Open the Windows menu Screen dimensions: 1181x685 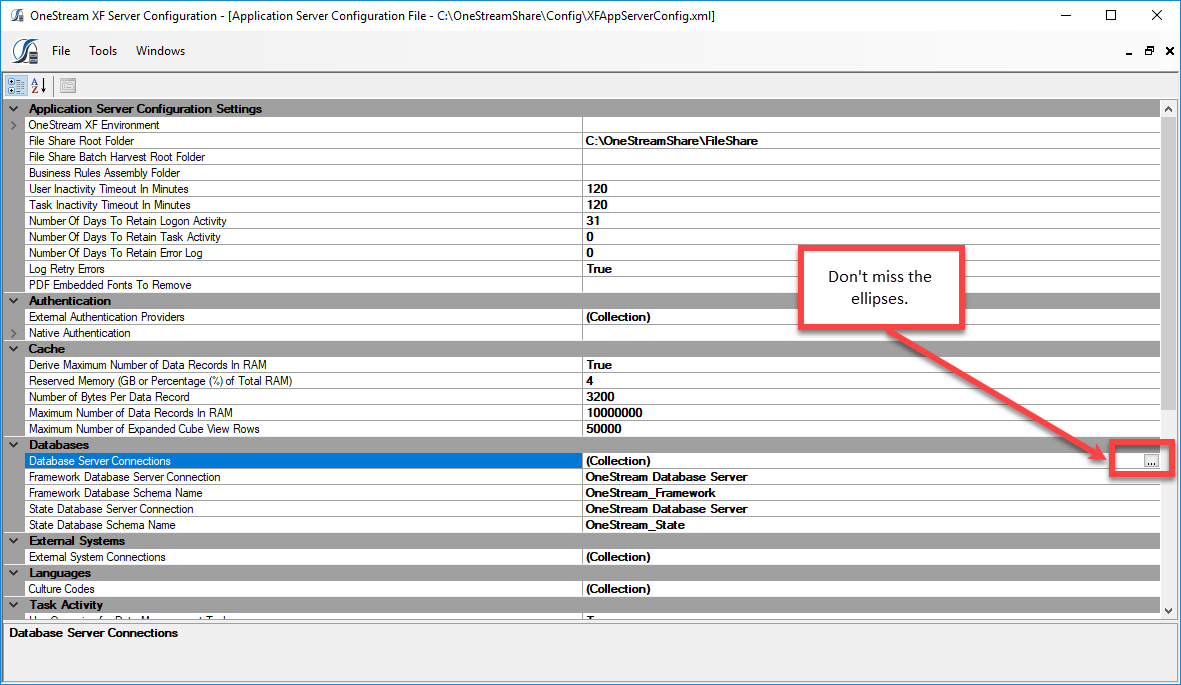click(160, 51)
